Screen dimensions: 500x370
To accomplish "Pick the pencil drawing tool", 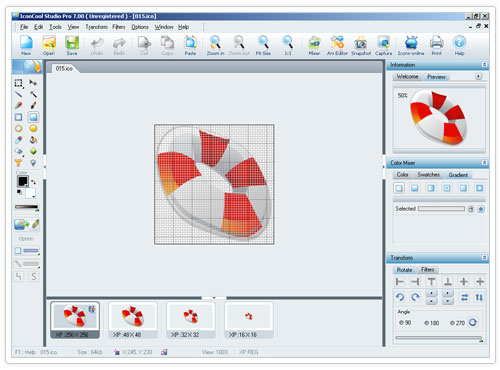I will 19,105.
